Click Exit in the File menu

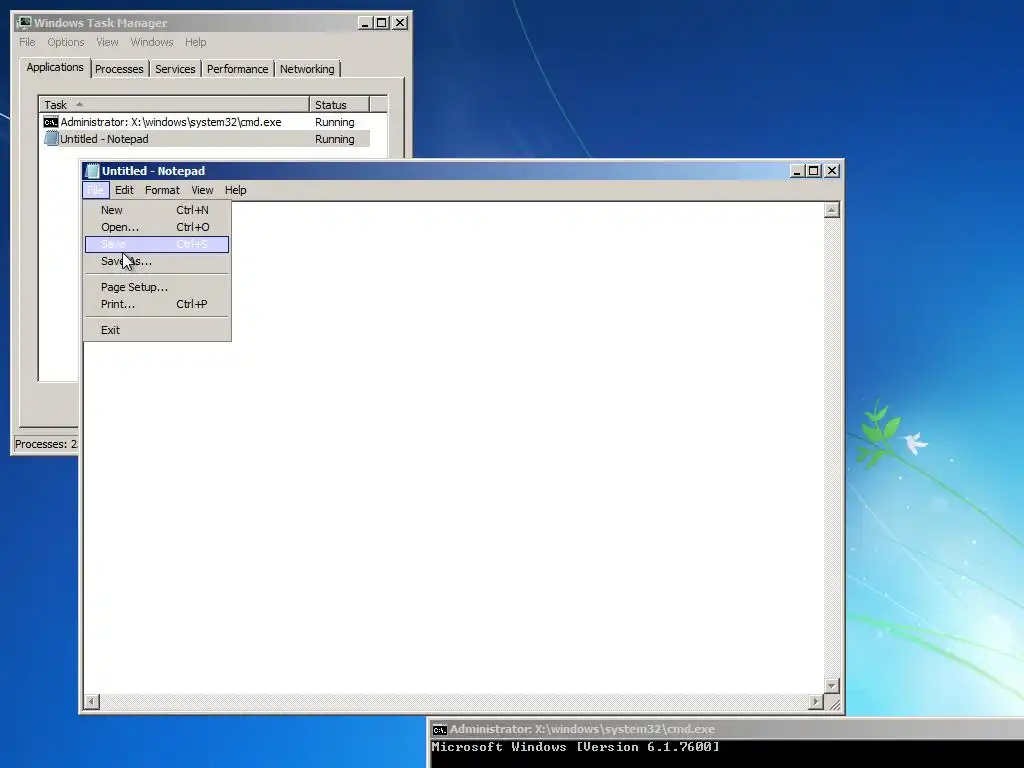pos(157,330)
